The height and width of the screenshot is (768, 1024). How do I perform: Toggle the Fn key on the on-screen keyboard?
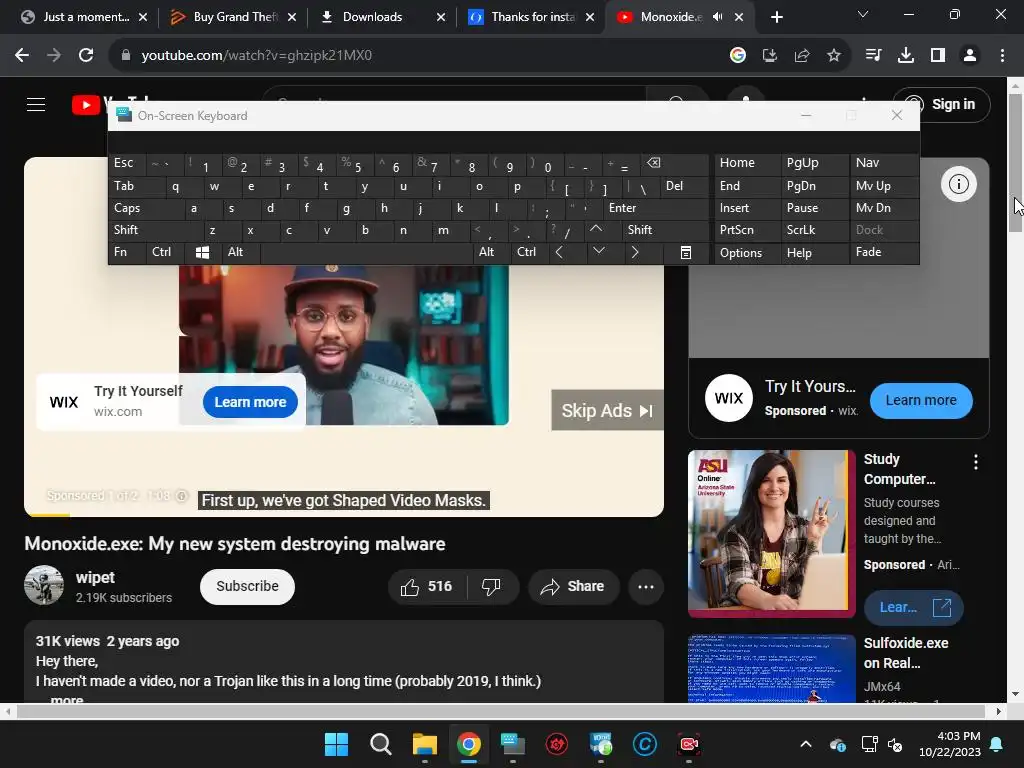[127, 253]
